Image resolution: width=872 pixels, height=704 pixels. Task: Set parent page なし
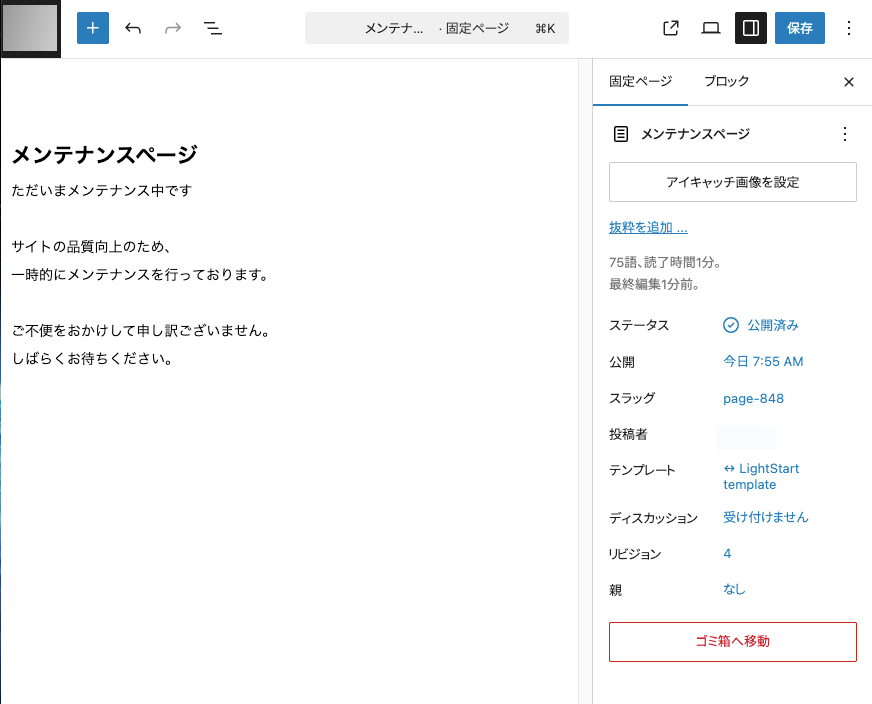[734, 589]
